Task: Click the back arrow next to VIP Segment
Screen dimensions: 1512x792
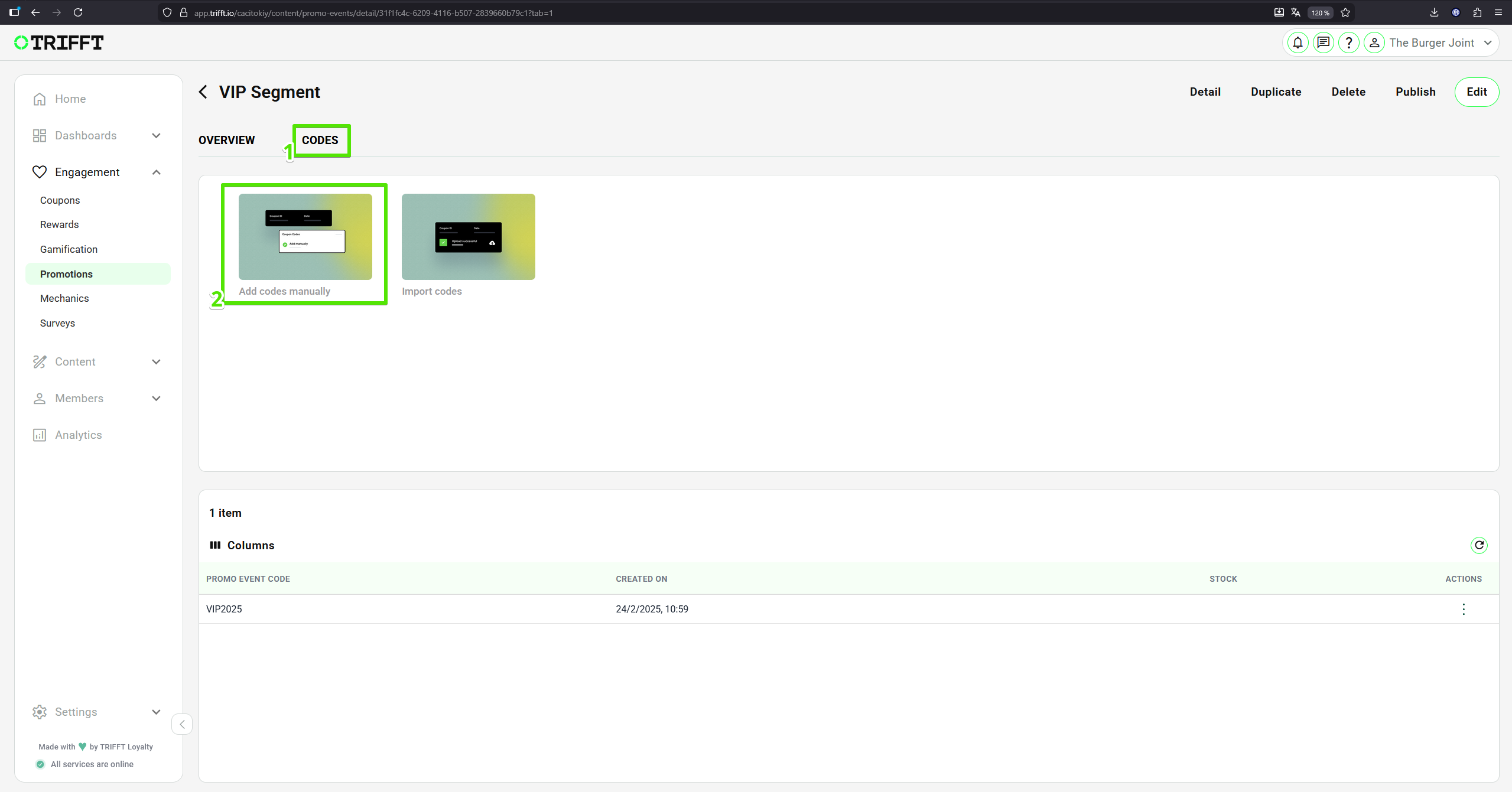Action: click(x=203, y=92)
